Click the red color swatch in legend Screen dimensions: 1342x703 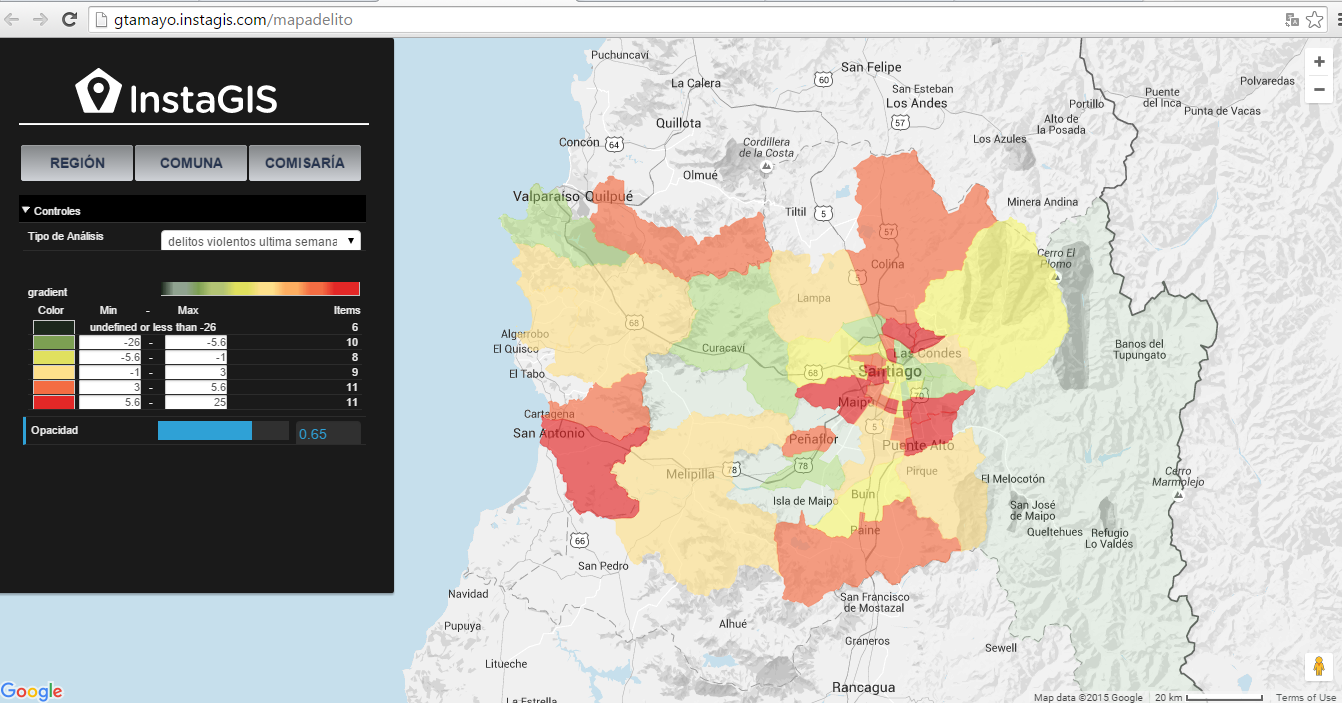point(54,402)
